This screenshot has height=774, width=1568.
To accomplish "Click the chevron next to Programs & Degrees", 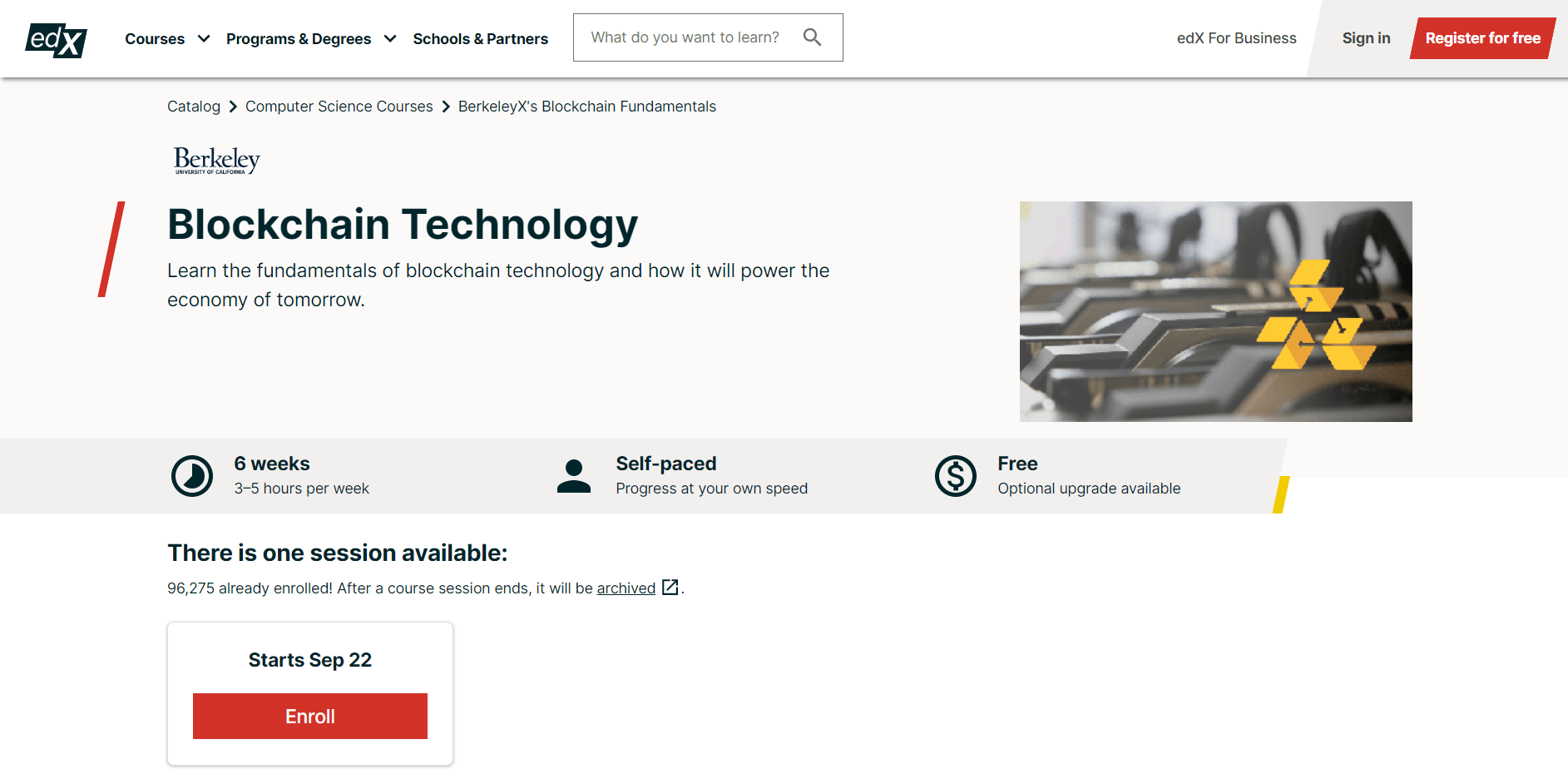I will [390, 39].
